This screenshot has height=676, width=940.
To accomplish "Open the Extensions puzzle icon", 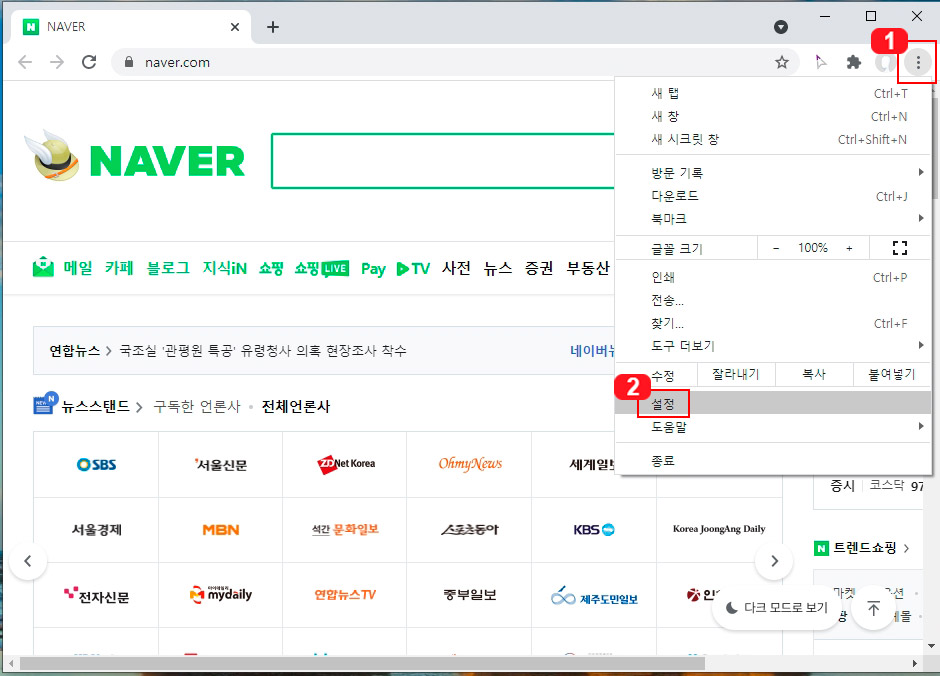I will [x=853, y=62].
